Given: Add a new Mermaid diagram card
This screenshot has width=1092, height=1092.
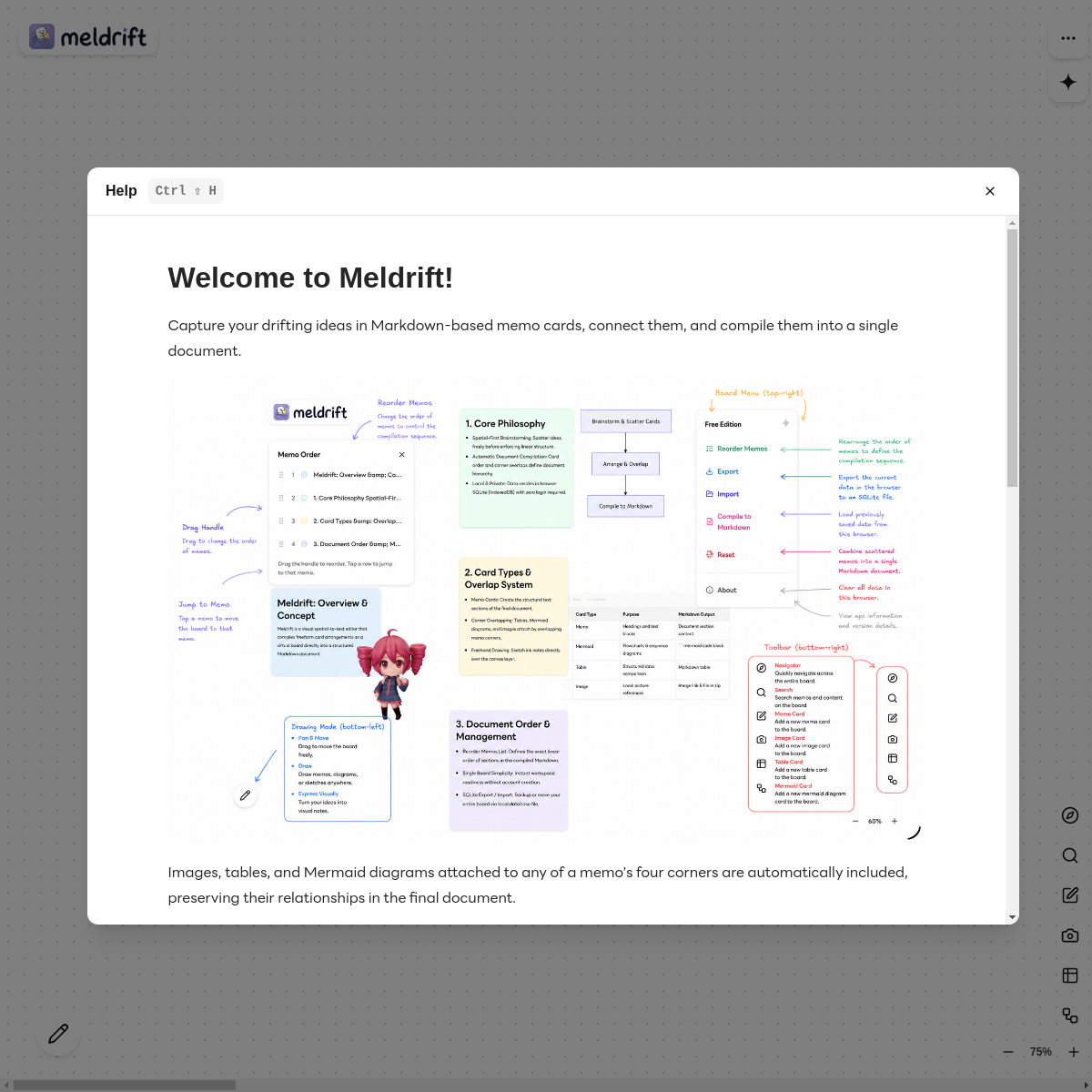Looking at the screenshot, I should click(1070, 1016).
